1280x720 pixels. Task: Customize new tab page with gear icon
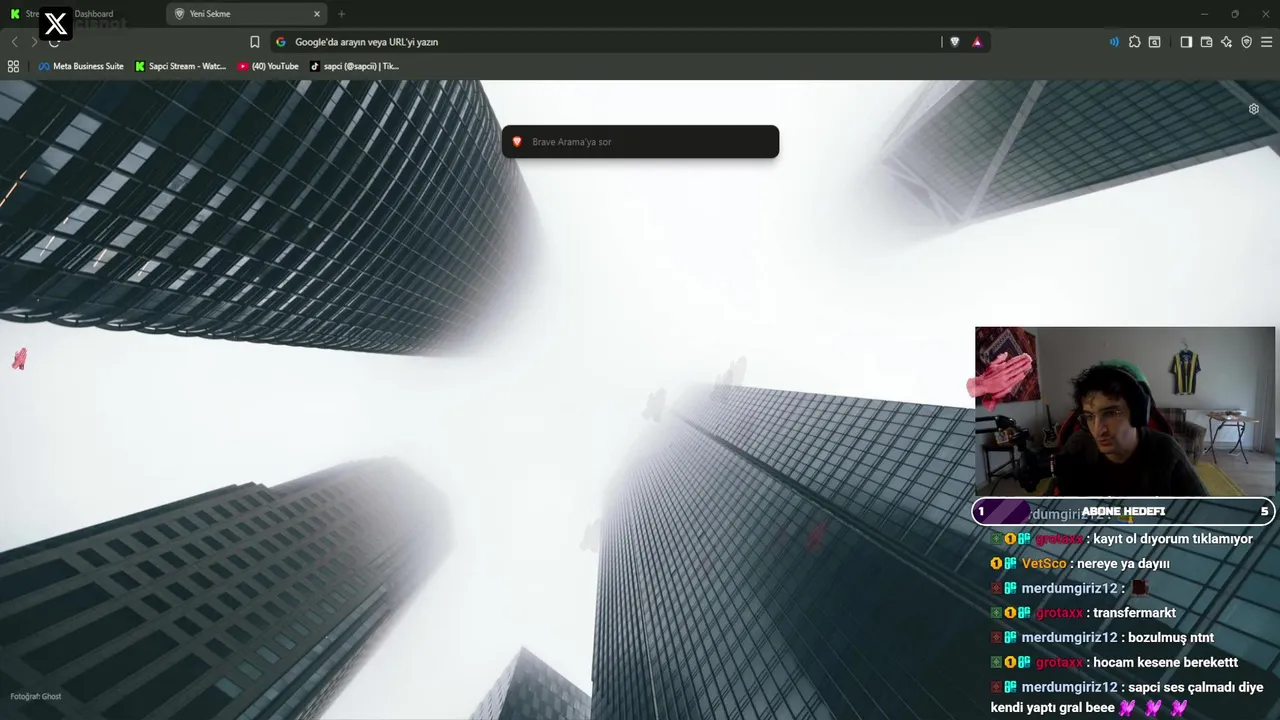[x=1254, y=109]
